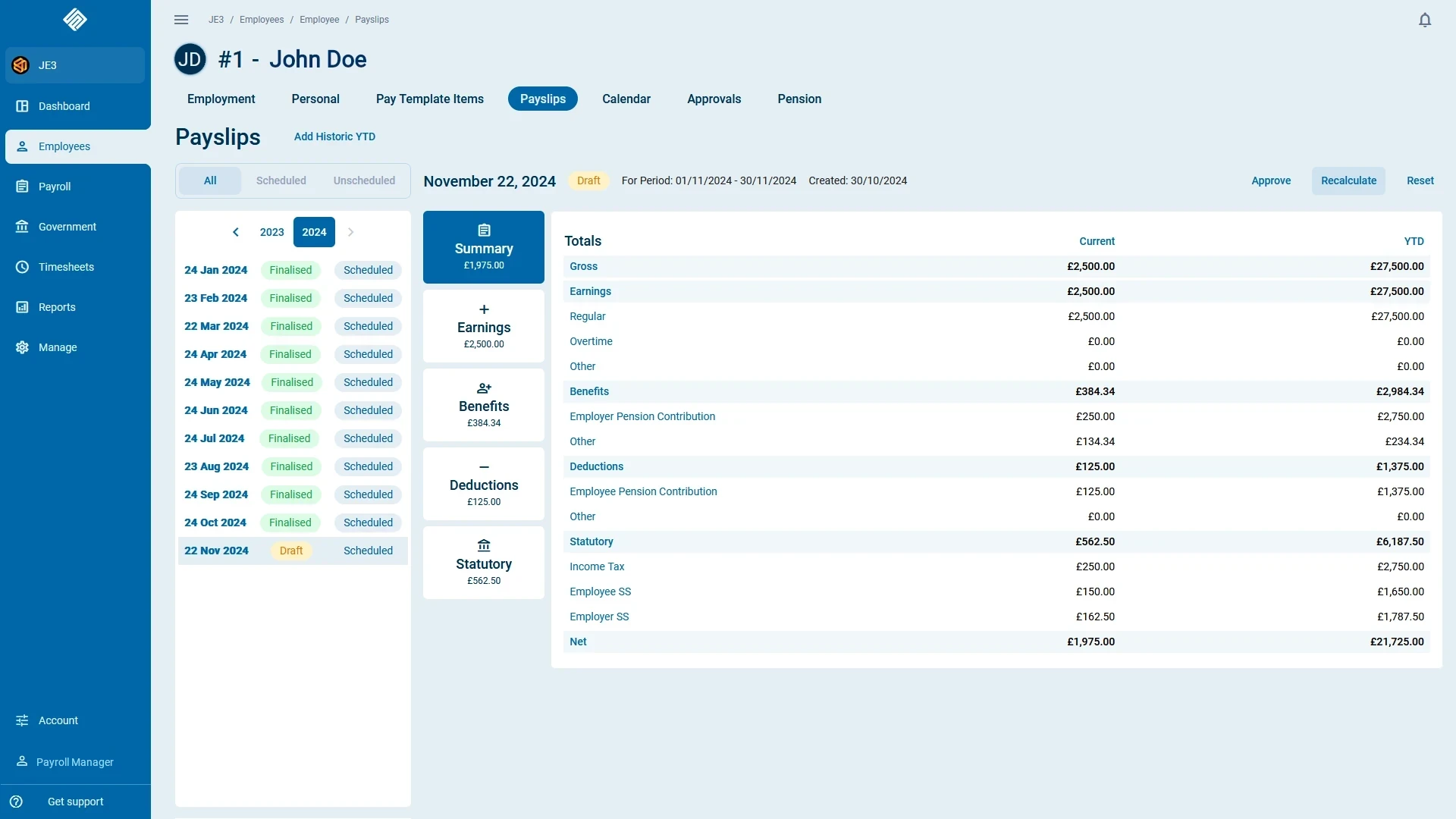The height and width of the screenshot is (819, 1456).
Task: Toggle the Scheduled payslips filter
Action: coord(281,180)
